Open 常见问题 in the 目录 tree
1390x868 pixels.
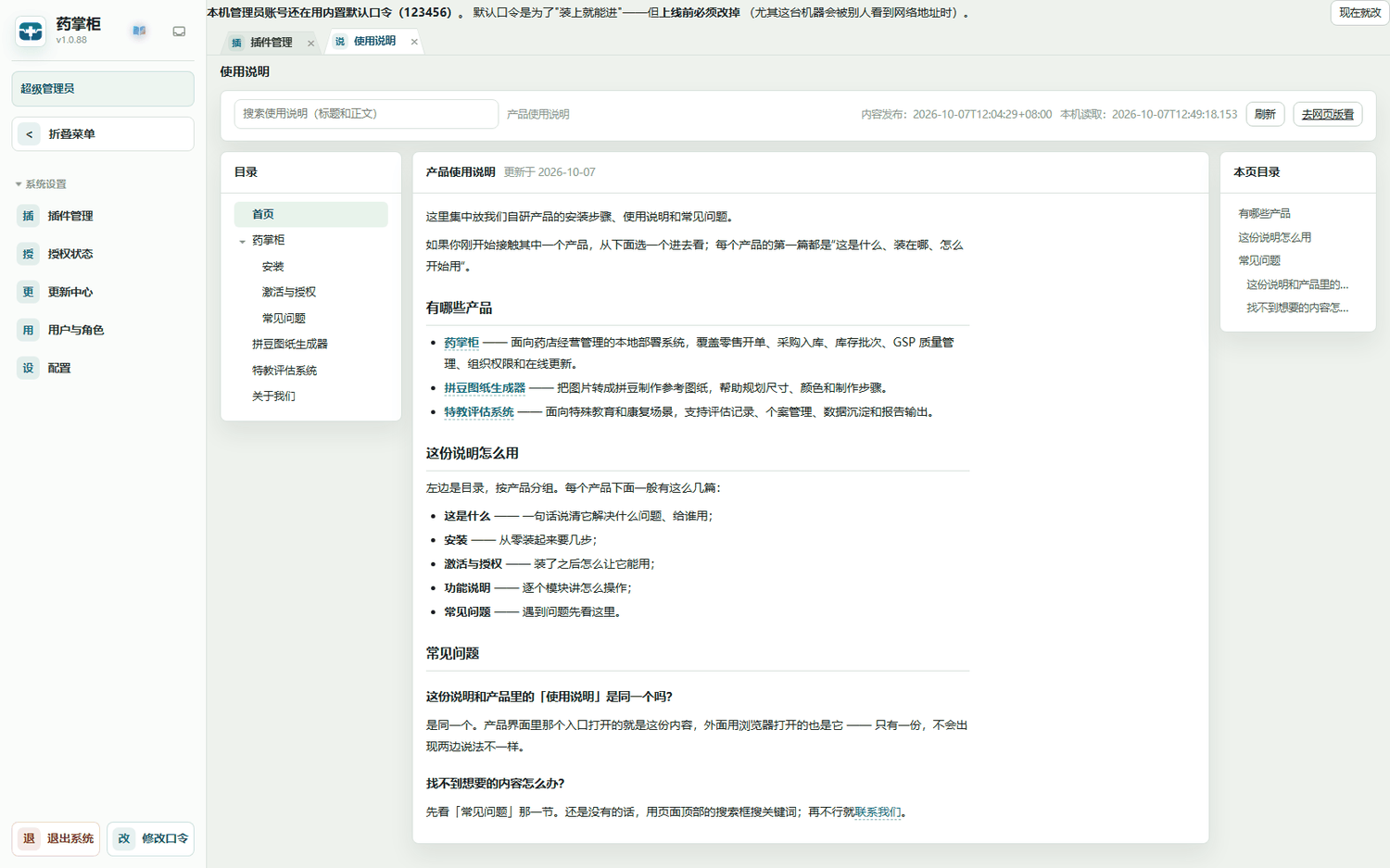pos(284,319)
